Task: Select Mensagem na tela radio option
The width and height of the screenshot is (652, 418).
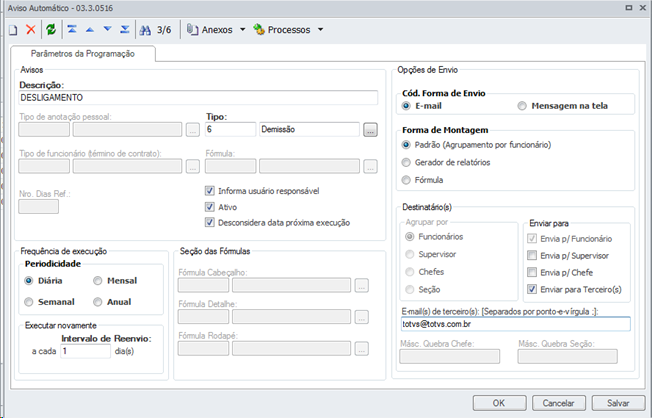Action: tap(522, 106)
